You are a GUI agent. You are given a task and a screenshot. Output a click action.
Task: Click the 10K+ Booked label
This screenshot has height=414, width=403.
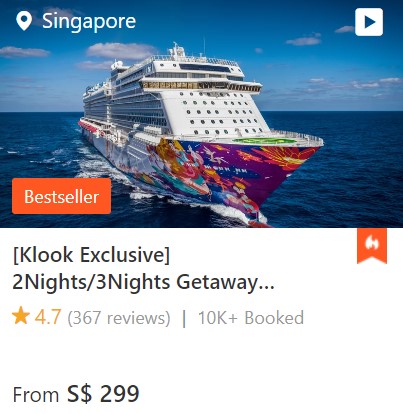click(x=251, y=317)
